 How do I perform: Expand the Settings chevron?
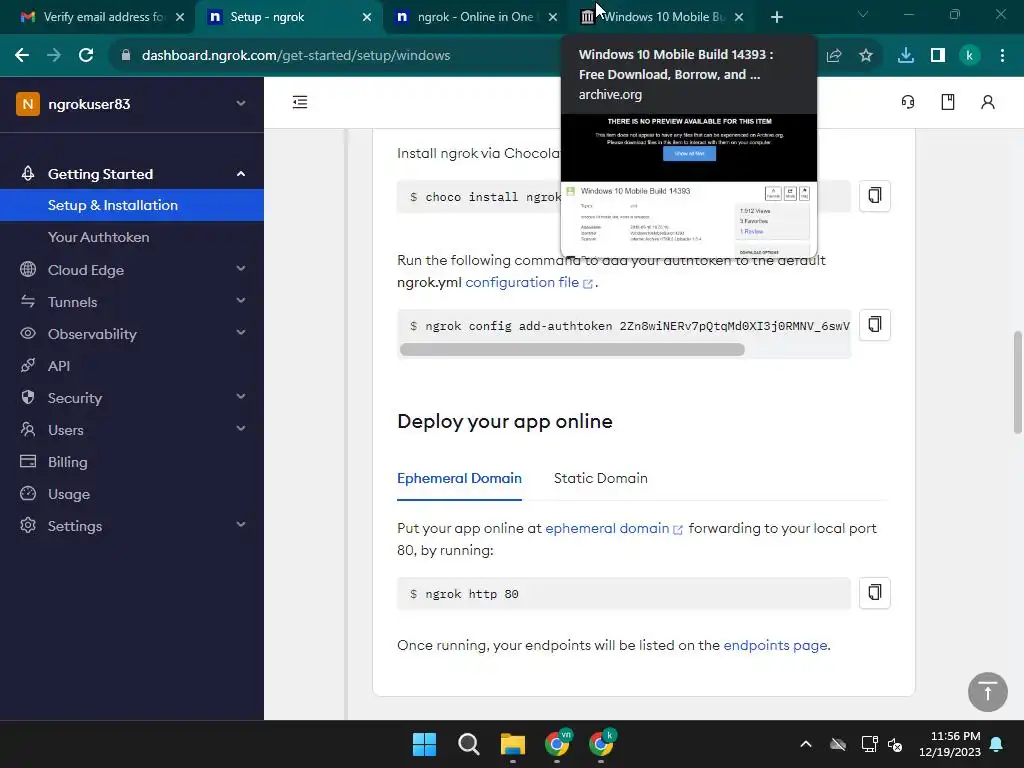tap(241, 524)
